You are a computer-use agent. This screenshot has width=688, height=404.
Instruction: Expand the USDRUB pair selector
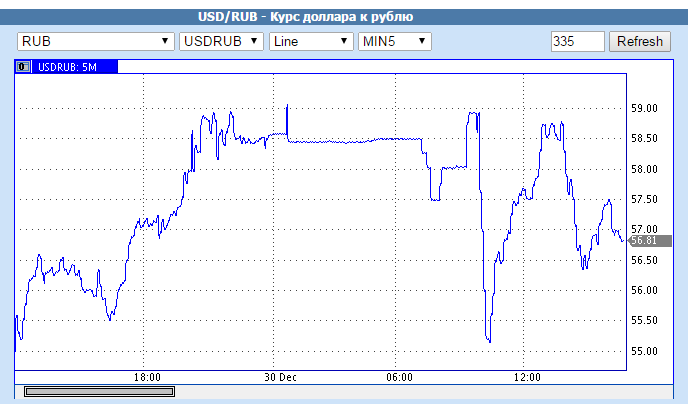tap(220, 41)
